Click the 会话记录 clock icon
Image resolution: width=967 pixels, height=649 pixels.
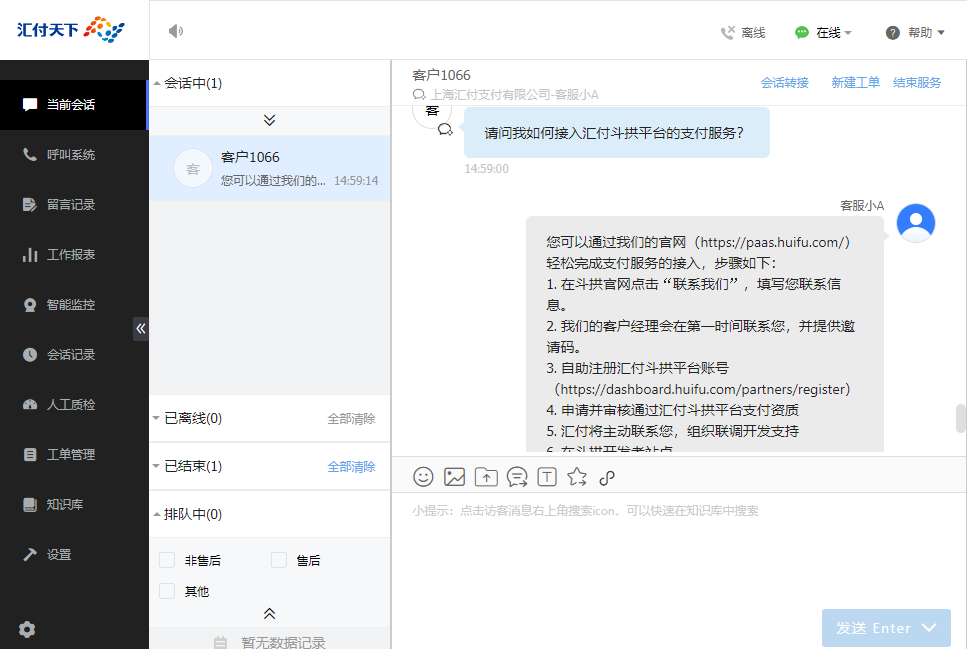coord(30,354)
